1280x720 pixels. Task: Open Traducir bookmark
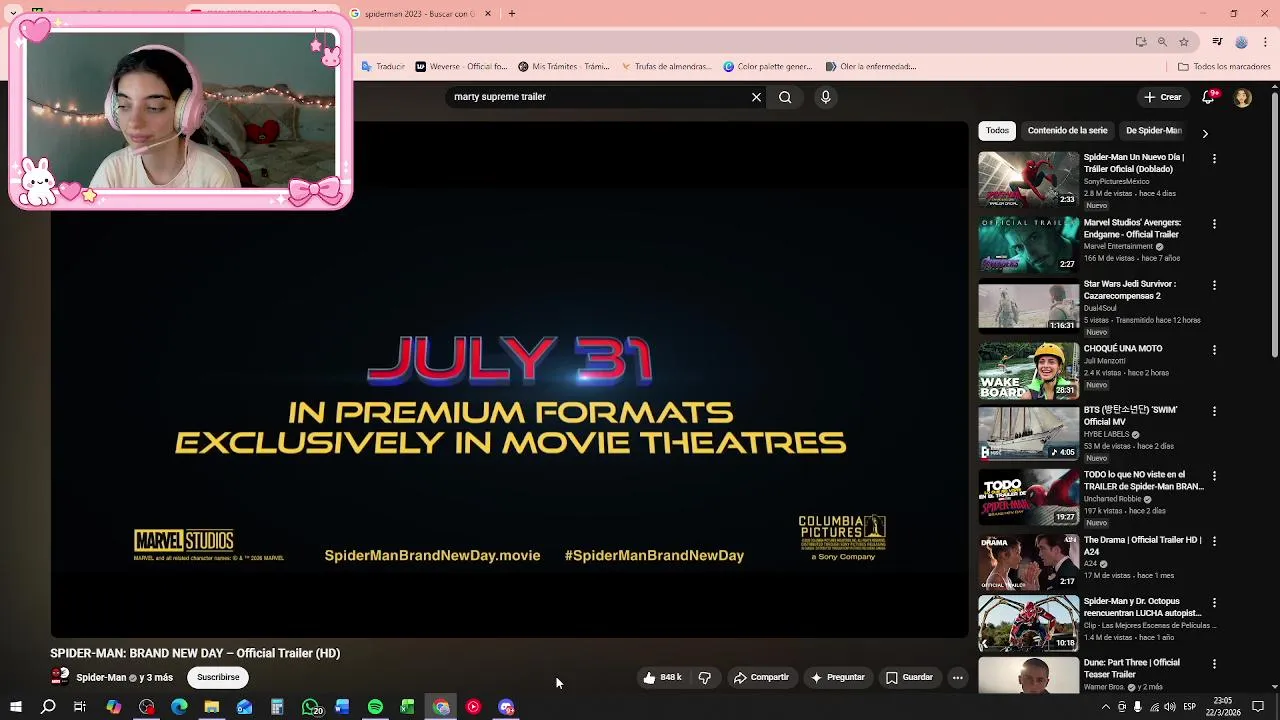[383, 67]
